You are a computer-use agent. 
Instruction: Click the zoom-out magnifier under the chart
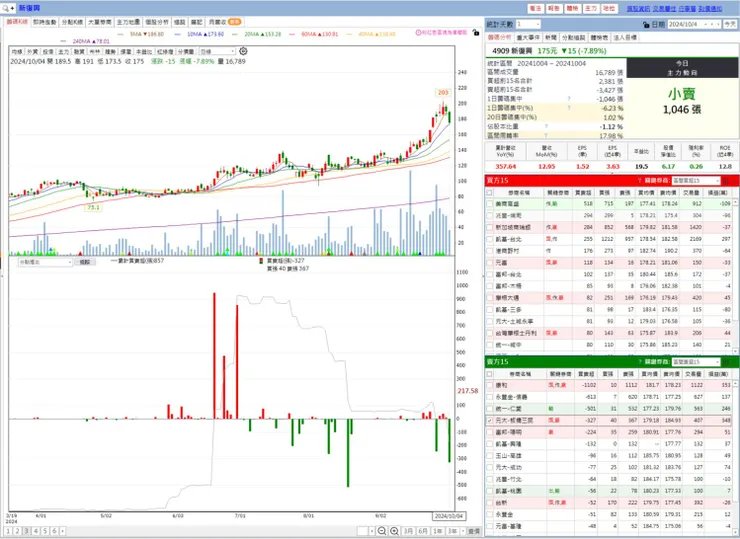[382, 531]
